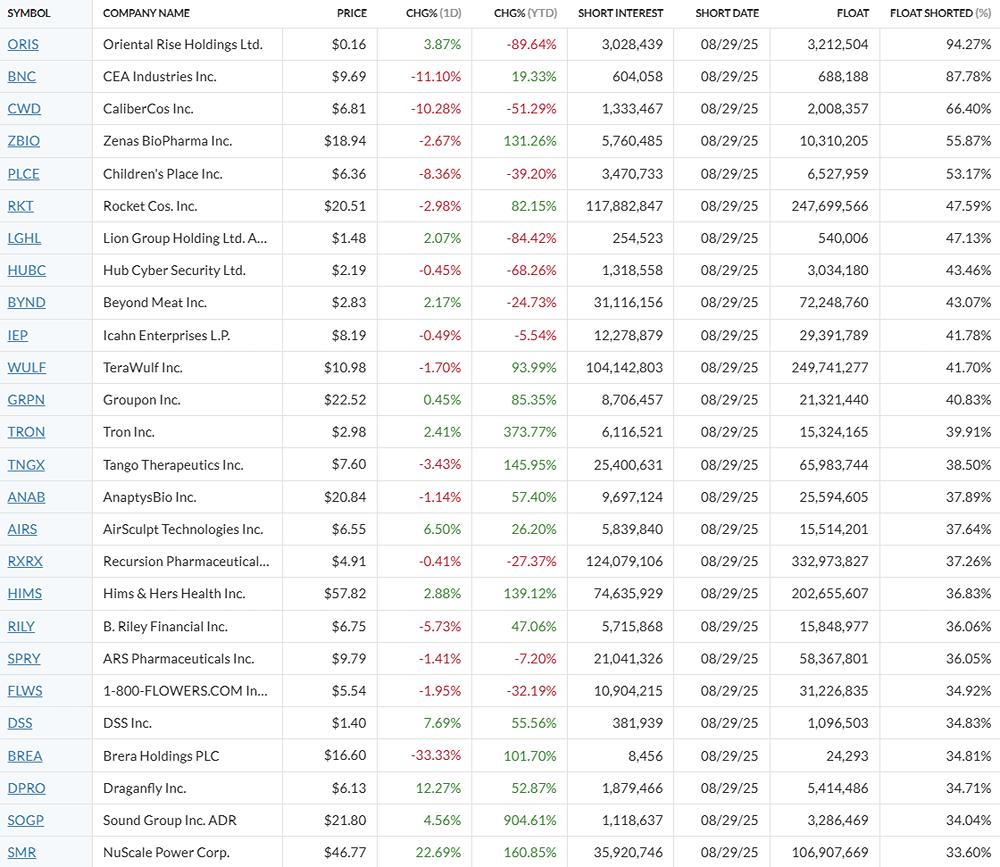Screen dimensions: 1000x867
Task: Select the RKT ticker symbol
Action: tap(20, 206)
